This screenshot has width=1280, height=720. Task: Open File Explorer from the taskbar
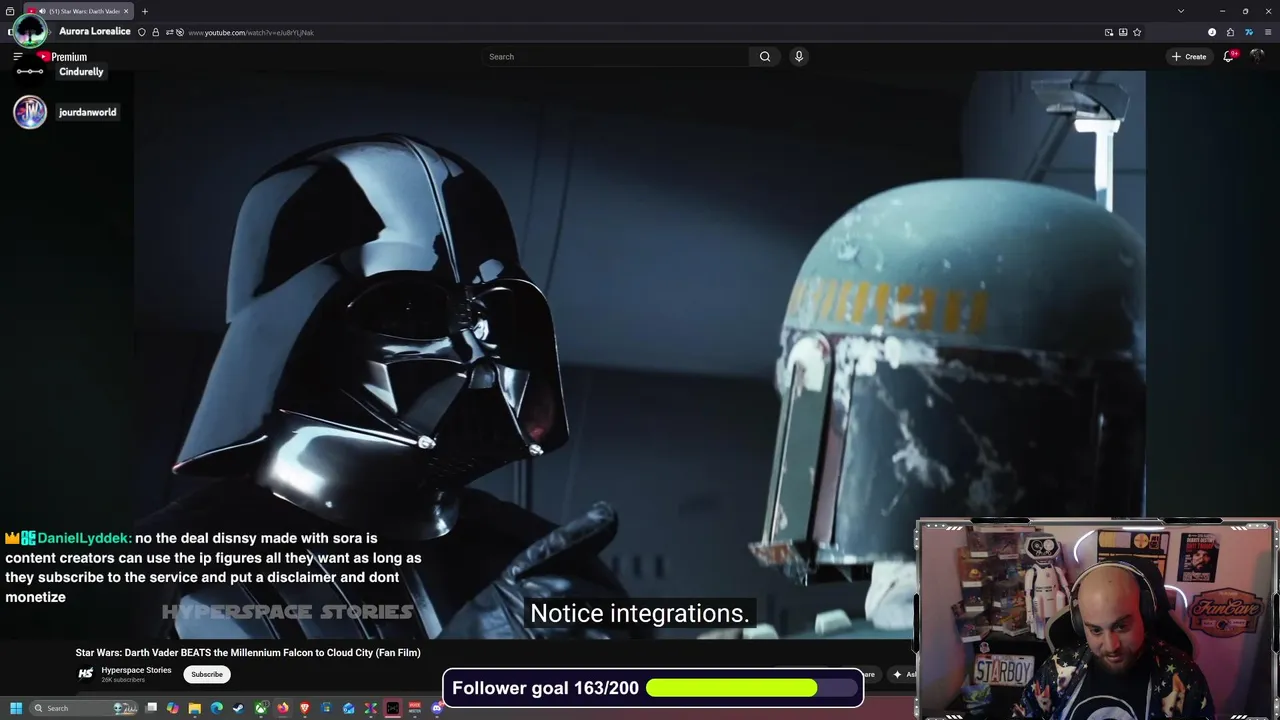(x=195, y=708)
